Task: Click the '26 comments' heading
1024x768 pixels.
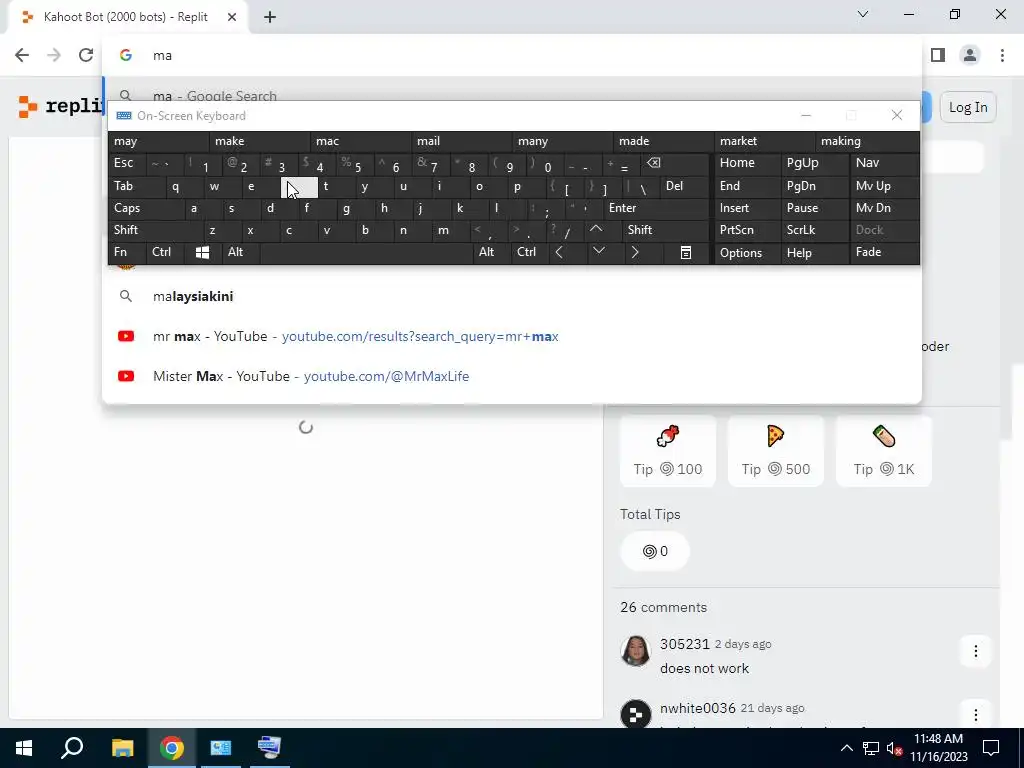Action: coord(664,607)
